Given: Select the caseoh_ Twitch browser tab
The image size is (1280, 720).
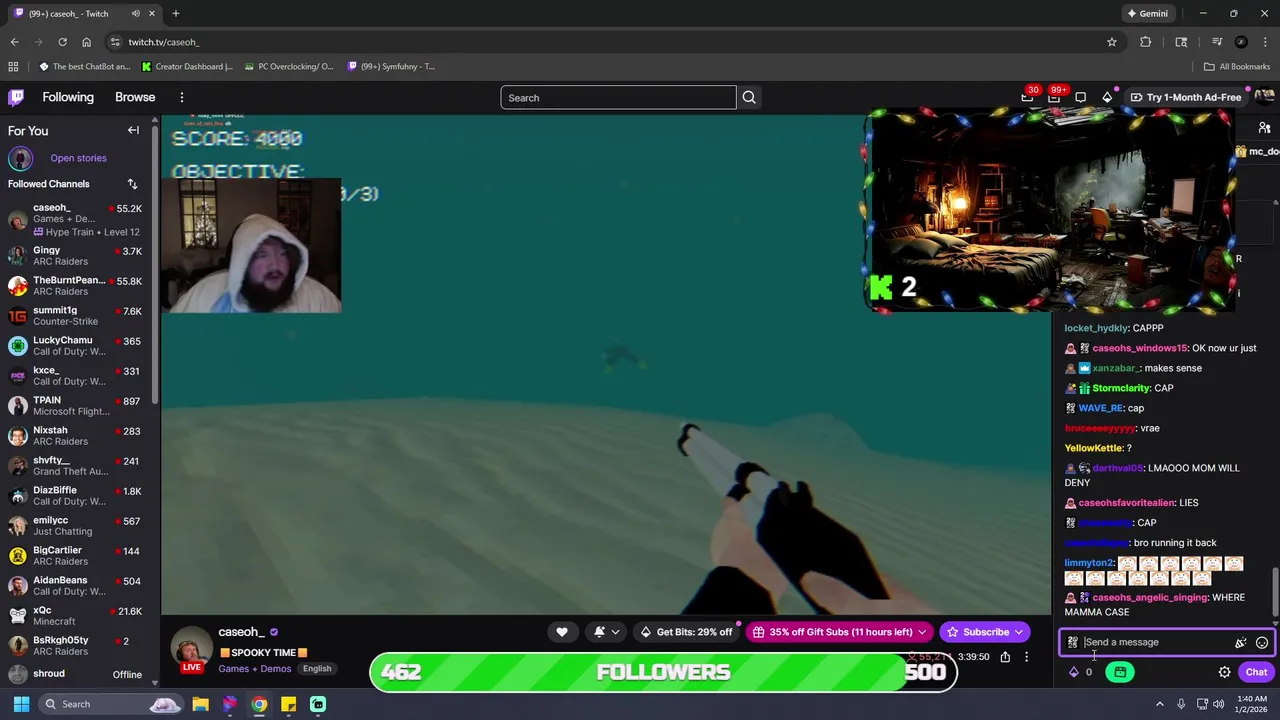Looking at the screenshot, I should point(82,14).
